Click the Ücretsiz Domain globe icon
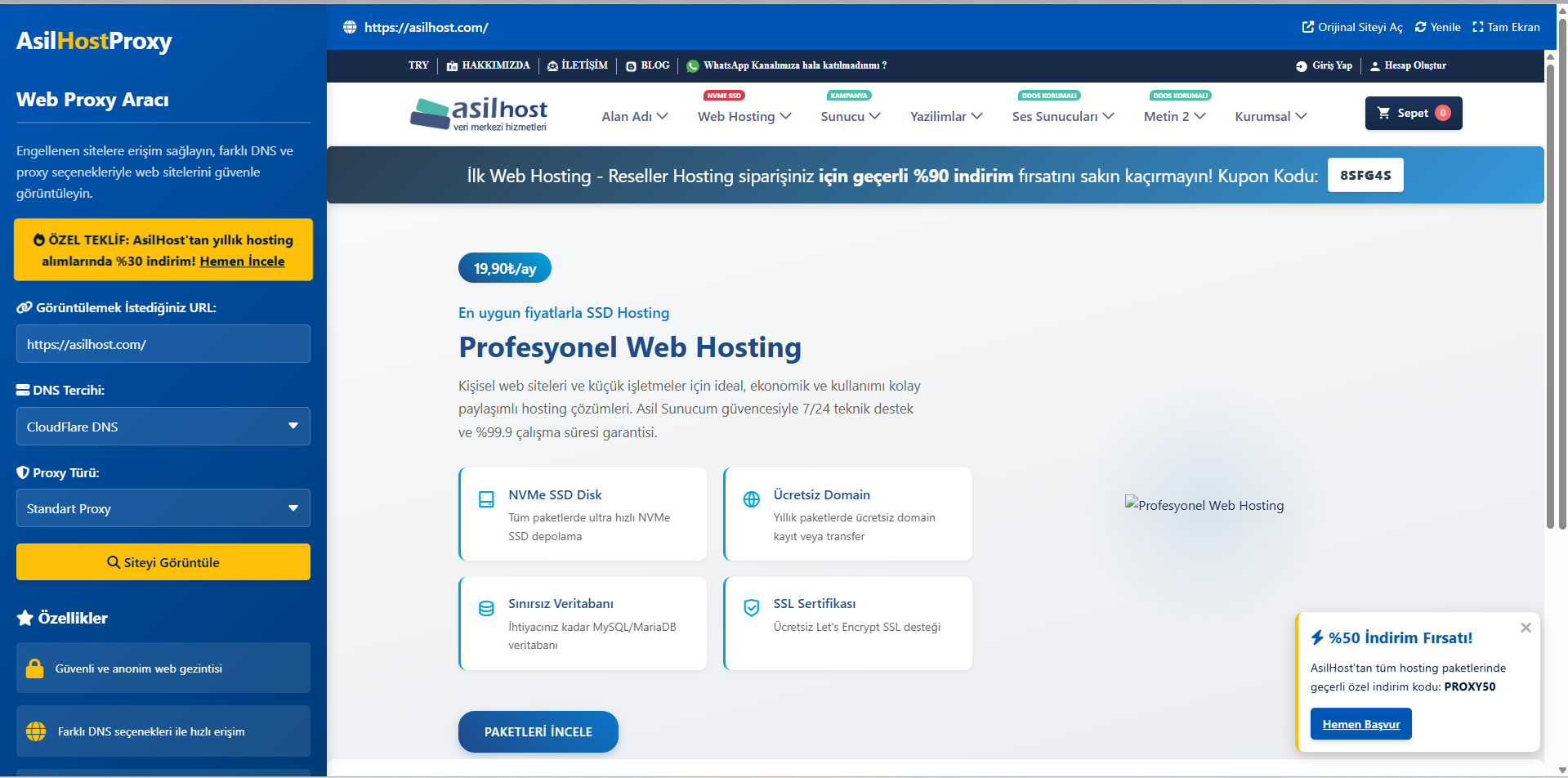1568x778 pixels. click(x=752, y=499)
